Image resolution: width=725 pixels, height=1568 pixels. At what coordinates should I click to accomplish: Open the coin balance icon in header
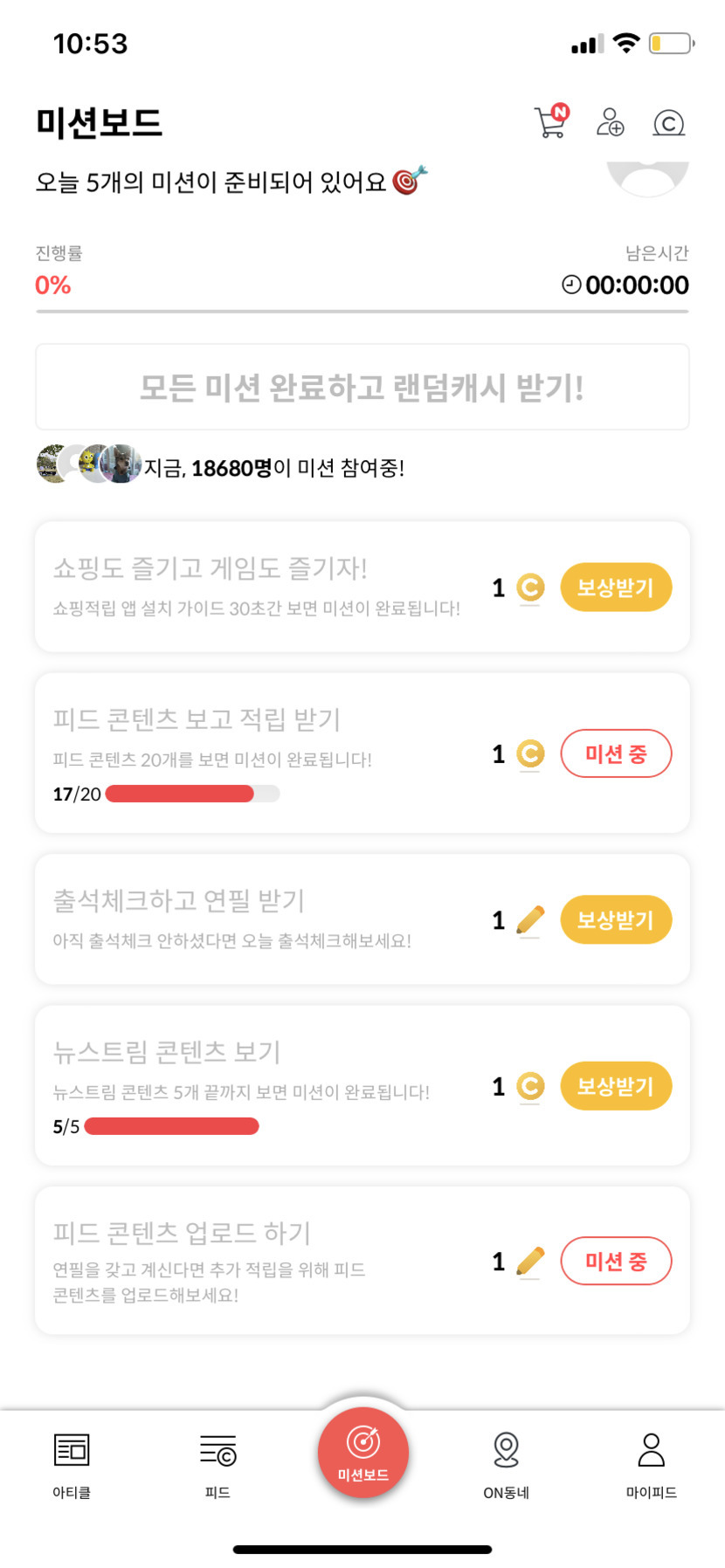click(668, 123)
